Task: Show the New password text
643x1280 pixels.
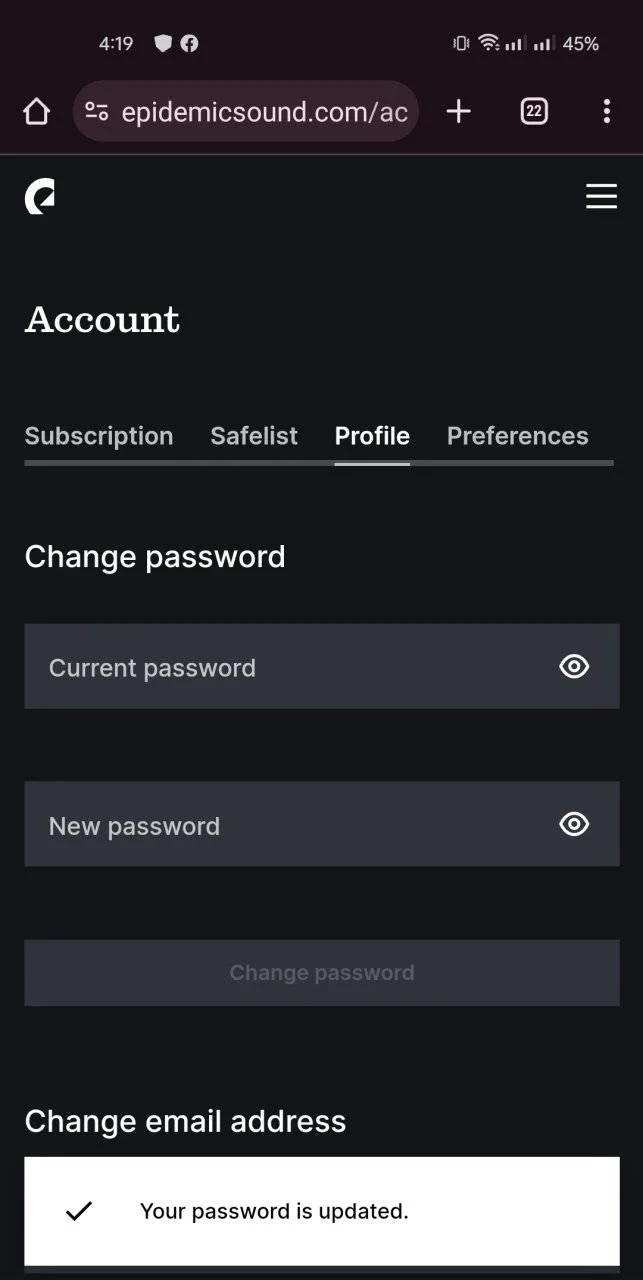Action: 574,824
